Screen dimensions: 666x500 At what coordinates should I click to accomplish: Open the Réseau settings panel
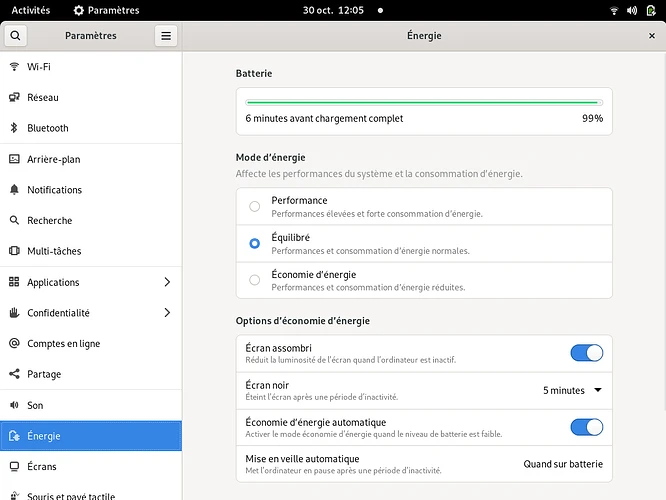pos(43,98)
